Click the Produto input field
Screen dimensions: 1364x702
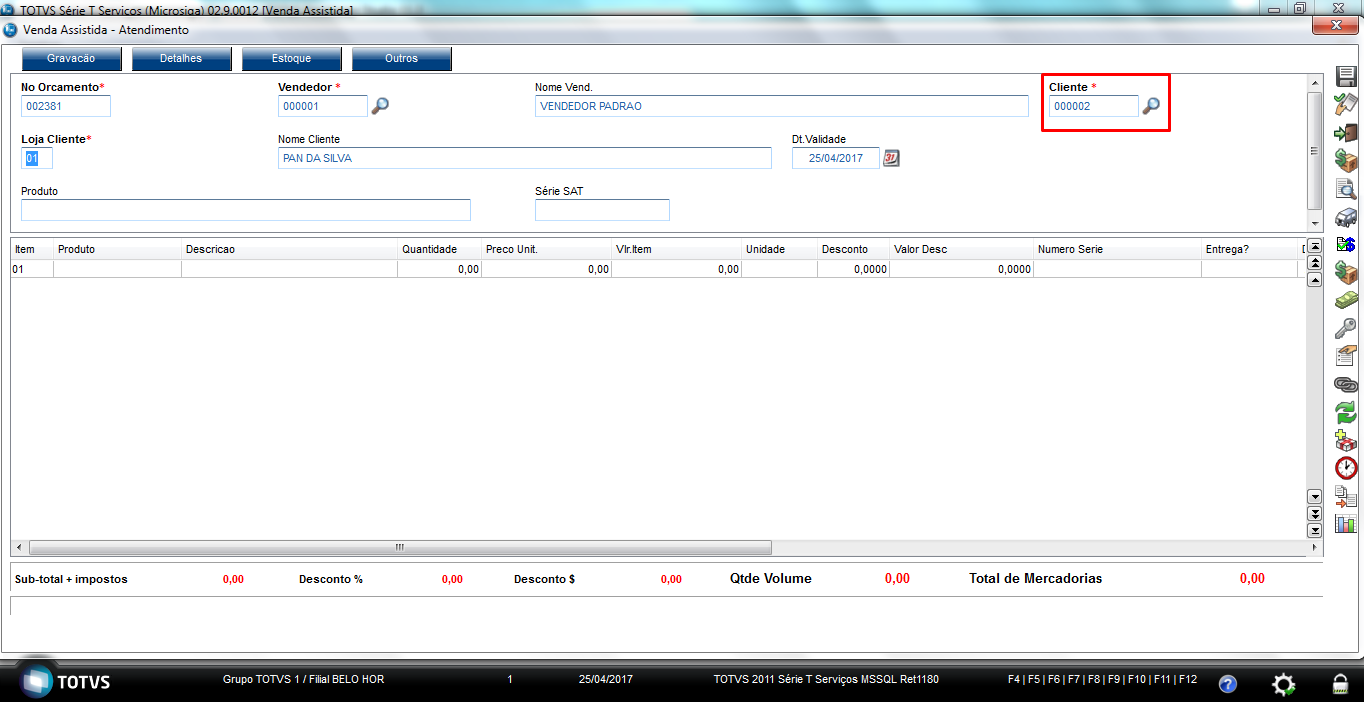246,210
